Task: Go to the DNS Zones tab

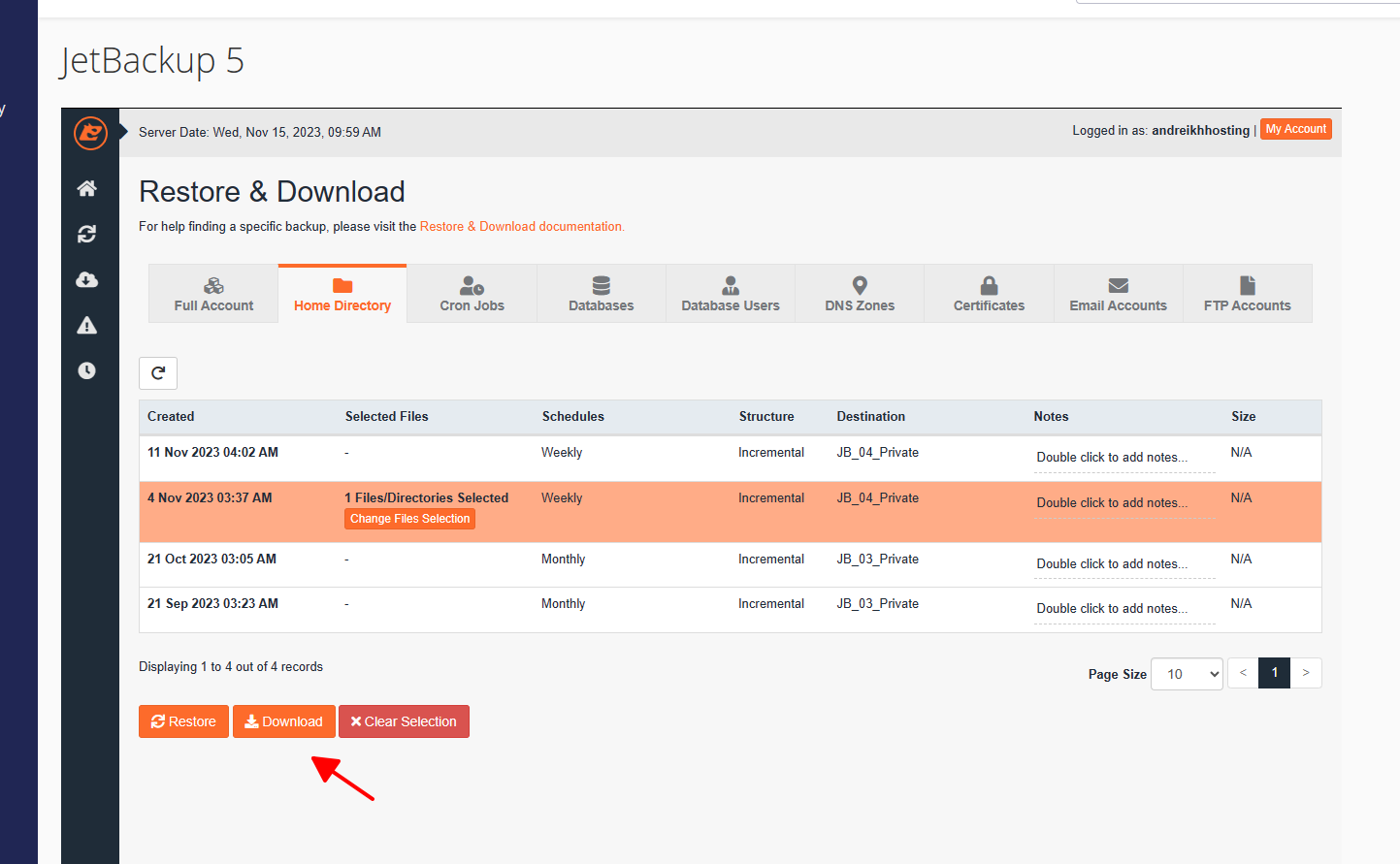Action: point(860,293)
